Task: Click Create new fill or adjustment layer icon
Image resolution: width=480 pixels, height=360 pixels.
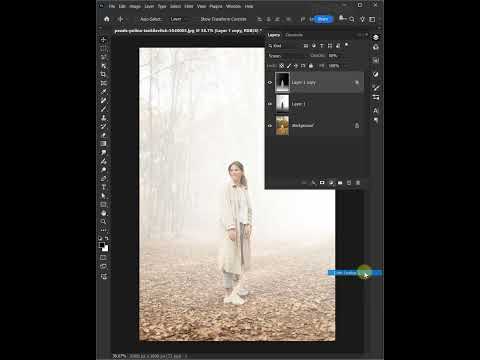Action: (331, 183)
